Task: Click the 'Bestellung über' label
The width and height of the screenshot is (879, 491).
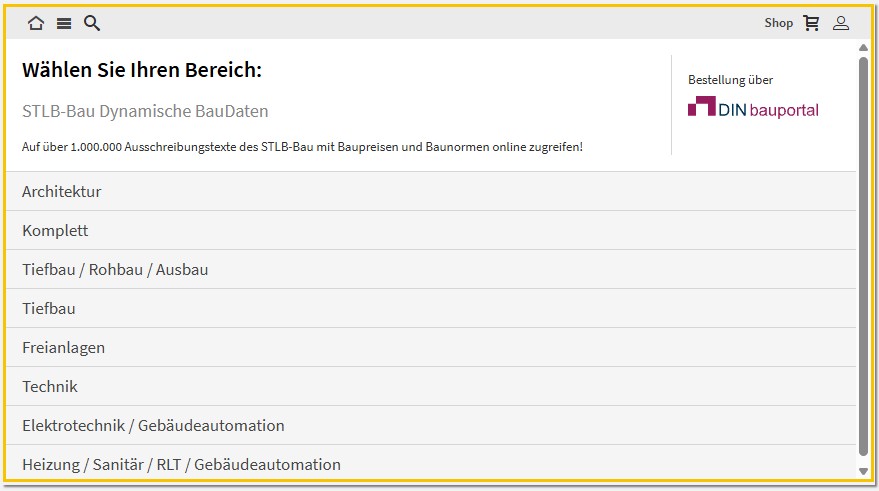Action: [730, 80]
